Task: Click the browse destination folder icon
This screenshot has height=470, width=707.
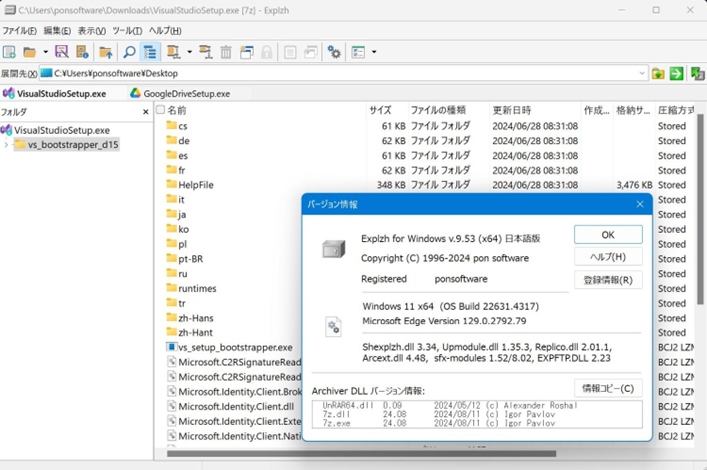Action: coord(658,74)
